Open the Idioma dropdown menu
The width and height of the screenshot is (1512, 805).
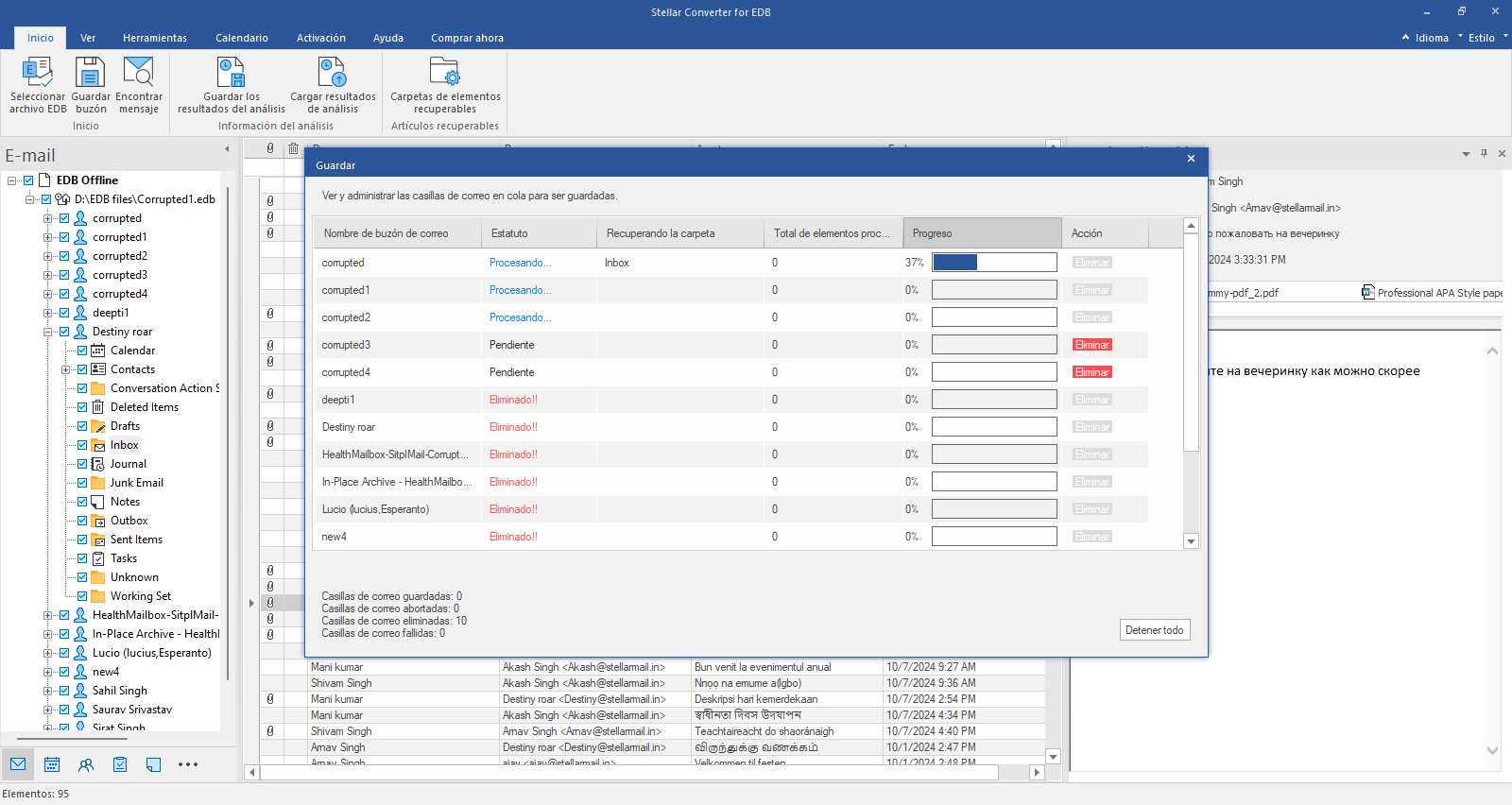[x=1432, y=38]
